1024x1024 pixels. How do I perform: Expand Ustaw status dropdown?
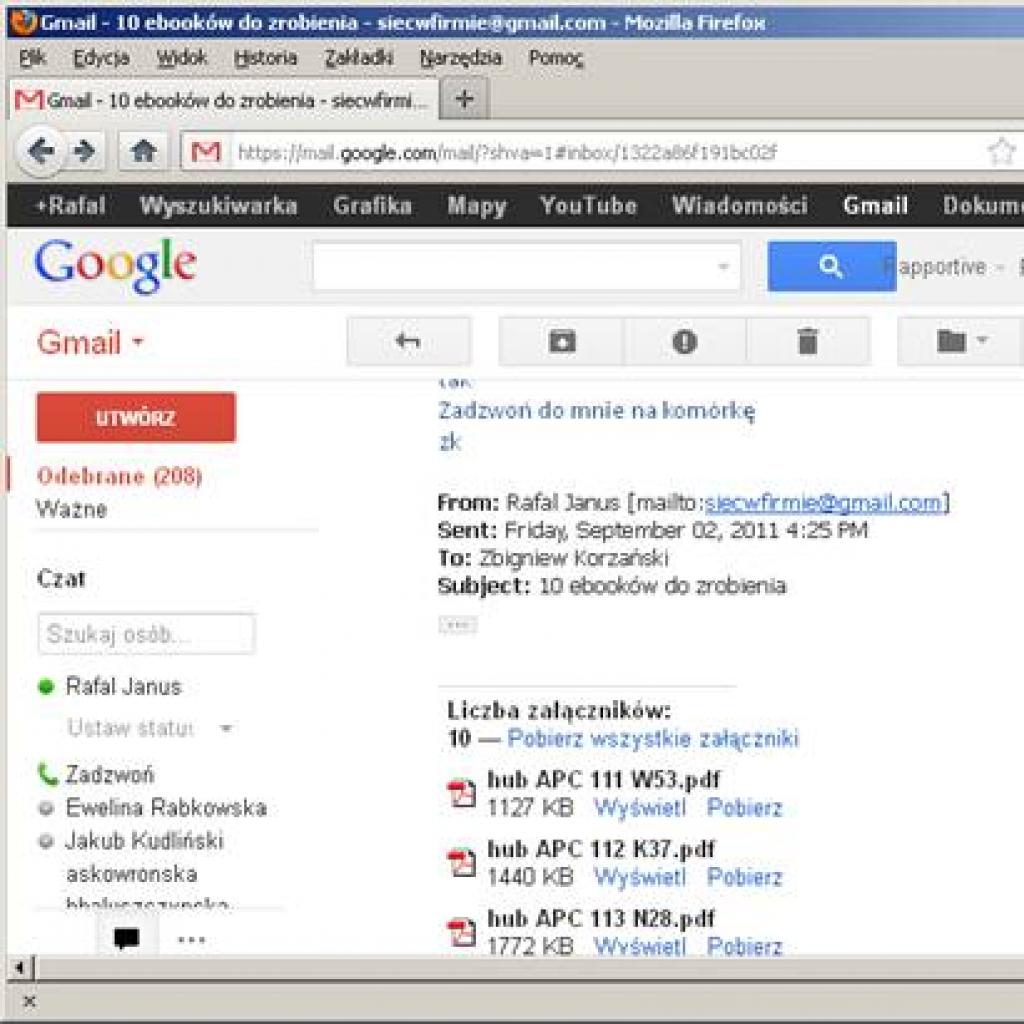click(x=226, y=728)
